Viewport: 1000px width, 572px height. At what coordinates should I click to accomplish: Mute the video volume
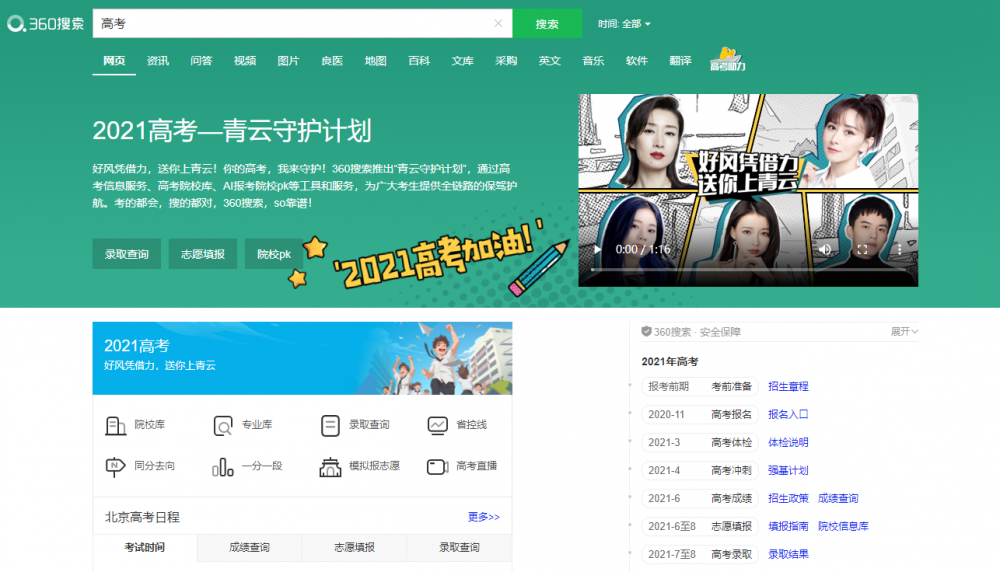click(825, 249)
